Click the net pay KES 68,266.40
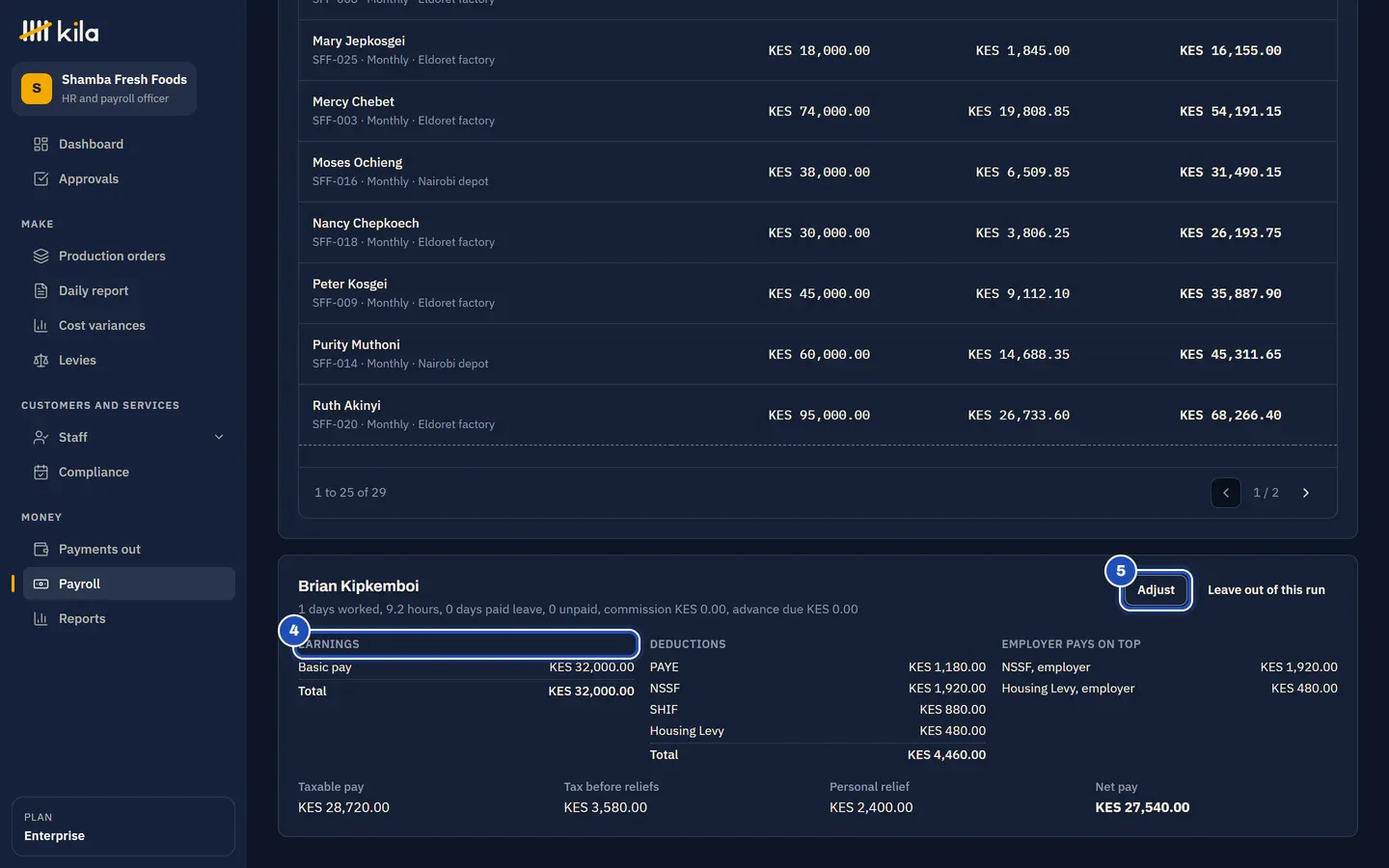This screenshot has width=1389, height=868. tap(1231, 416)
